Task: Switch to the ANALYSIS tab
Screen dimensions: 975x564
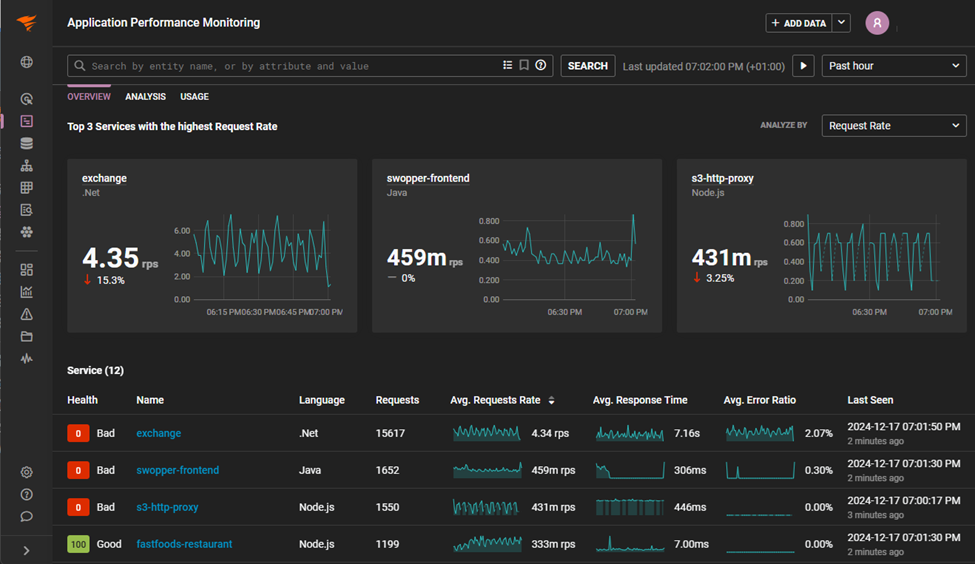Action: click(x=146, y=96)
